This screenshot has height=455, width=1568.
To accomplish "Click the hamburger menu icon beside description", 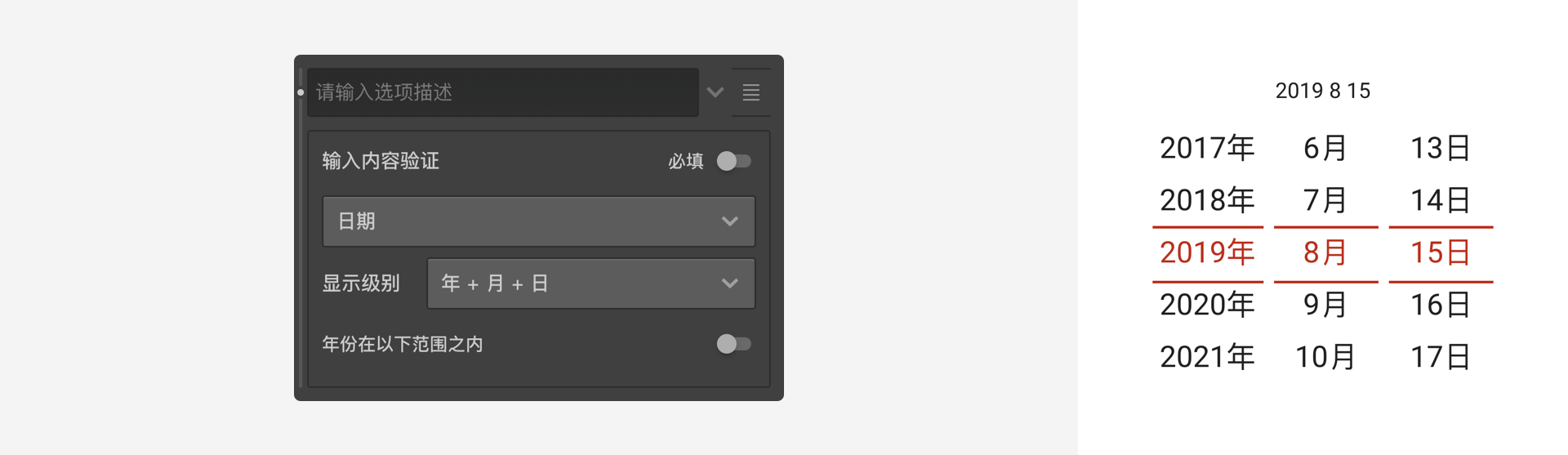I will click(x=751, y=92).
